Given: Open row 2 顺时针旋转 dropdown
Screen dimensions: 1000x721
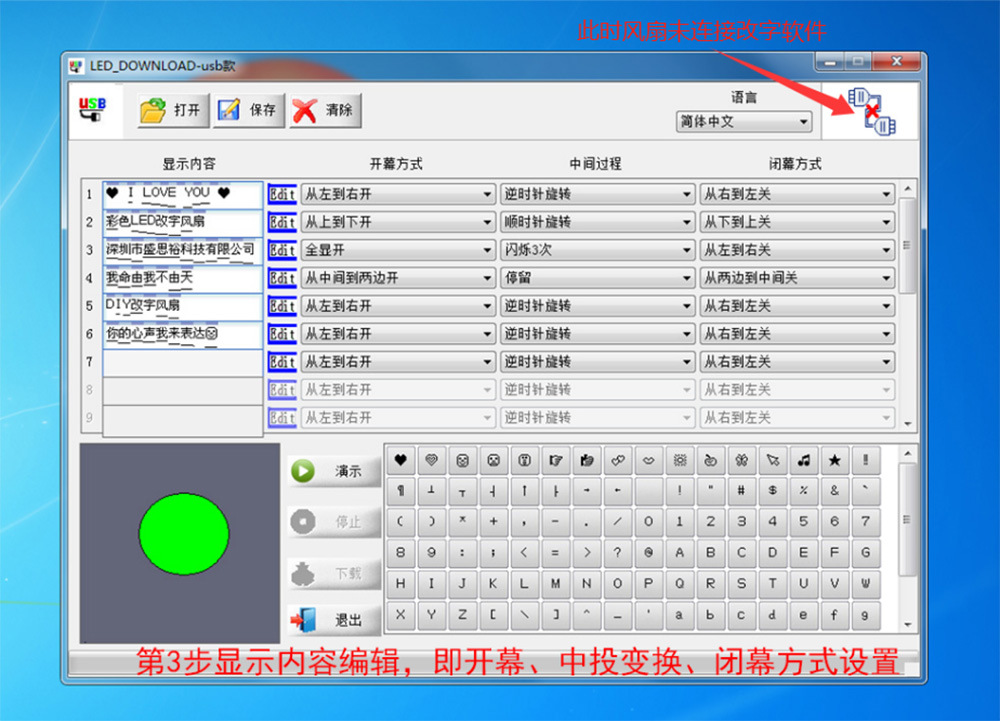Looking at the screenshot, I should tap(598, 222).
